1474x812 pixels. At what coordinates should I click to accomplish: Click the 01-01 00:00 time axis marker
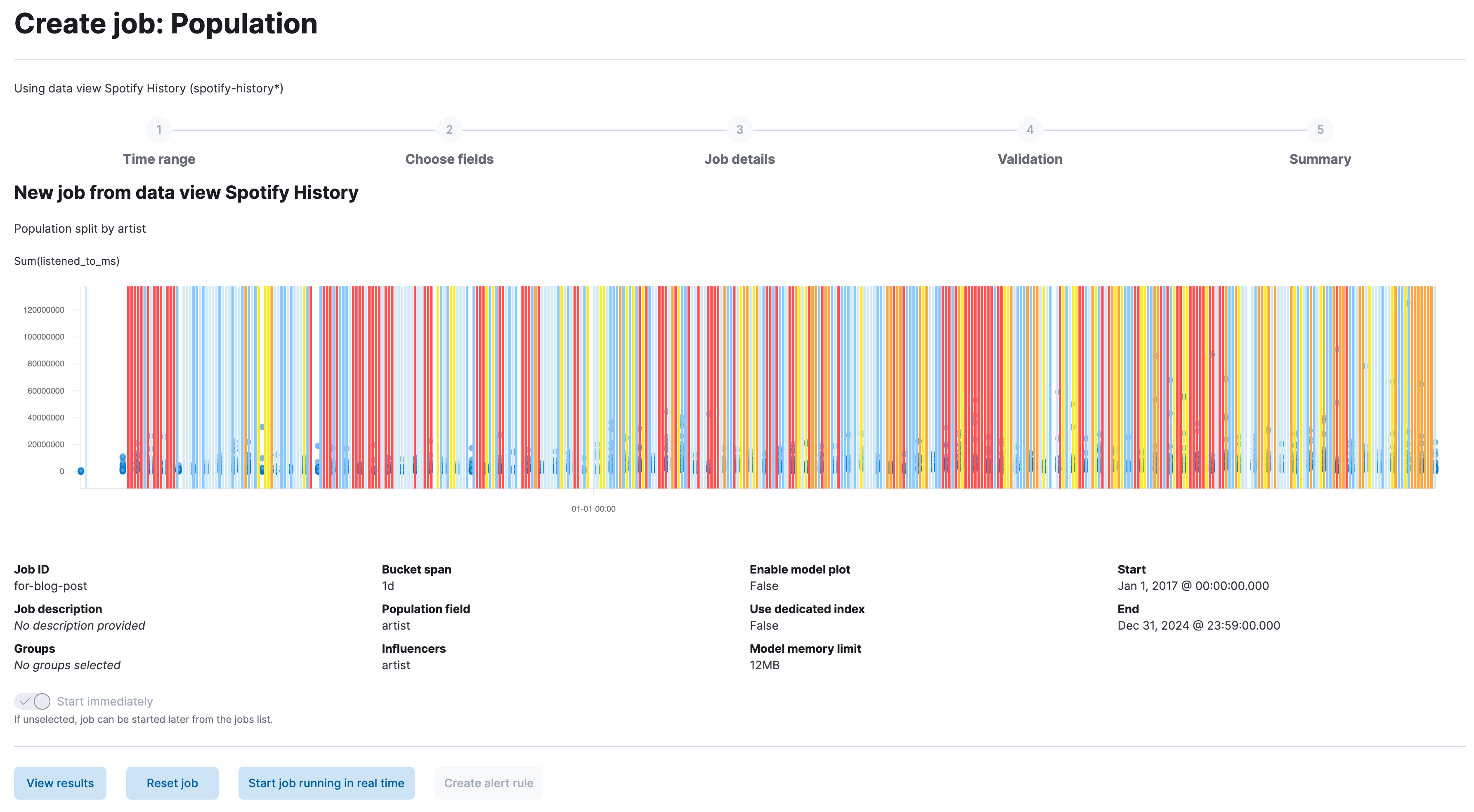[593, 509]
